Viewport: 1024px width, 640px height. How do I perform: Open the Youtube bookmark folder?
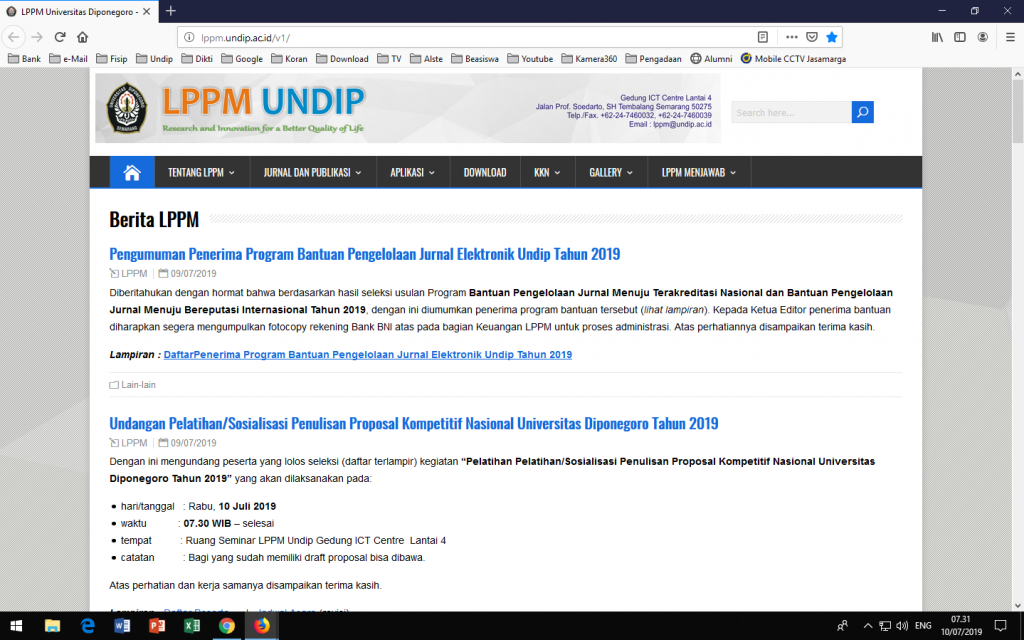tap(530, 59)
